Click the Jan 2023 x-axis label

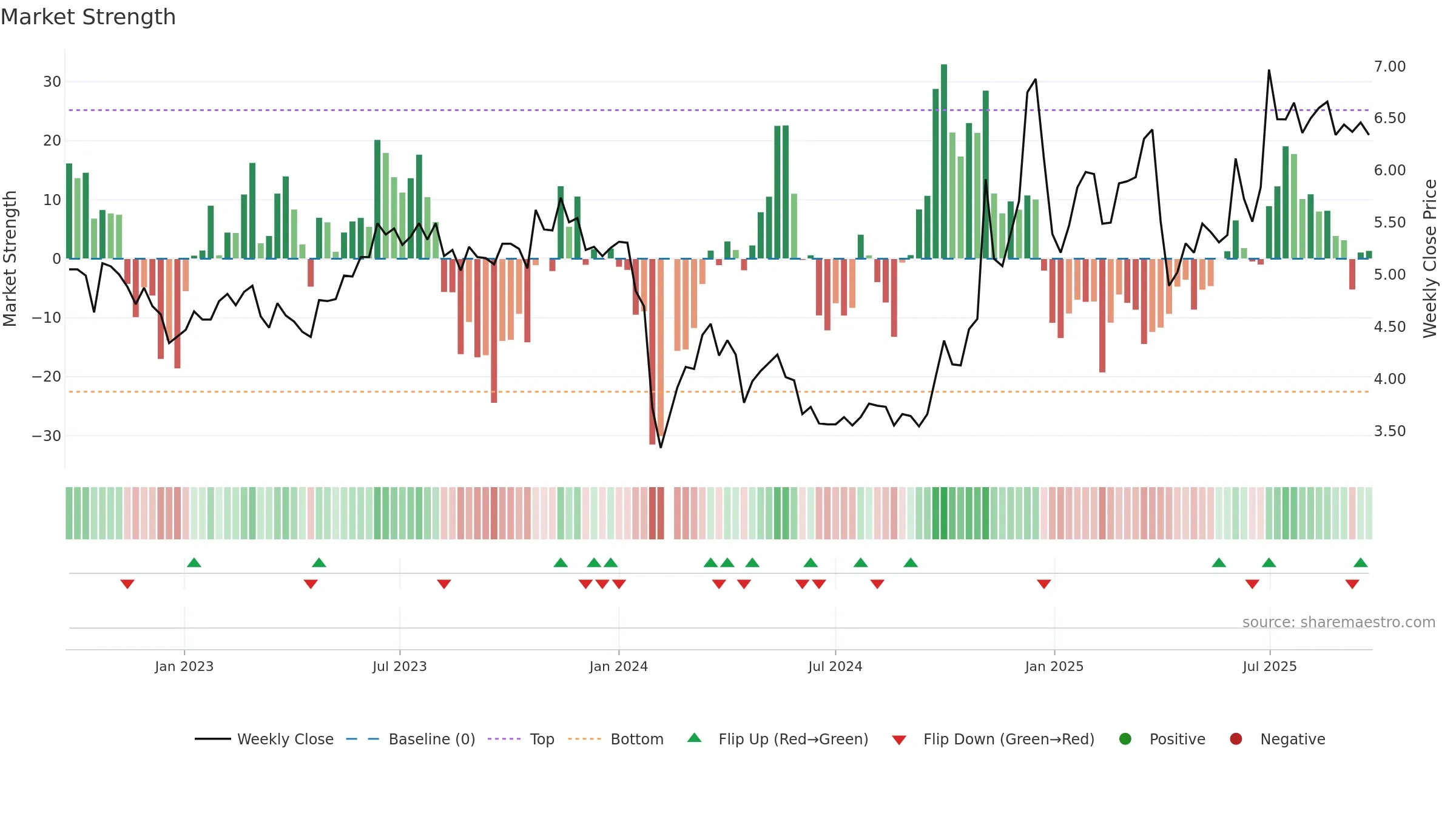pos(184,666)
